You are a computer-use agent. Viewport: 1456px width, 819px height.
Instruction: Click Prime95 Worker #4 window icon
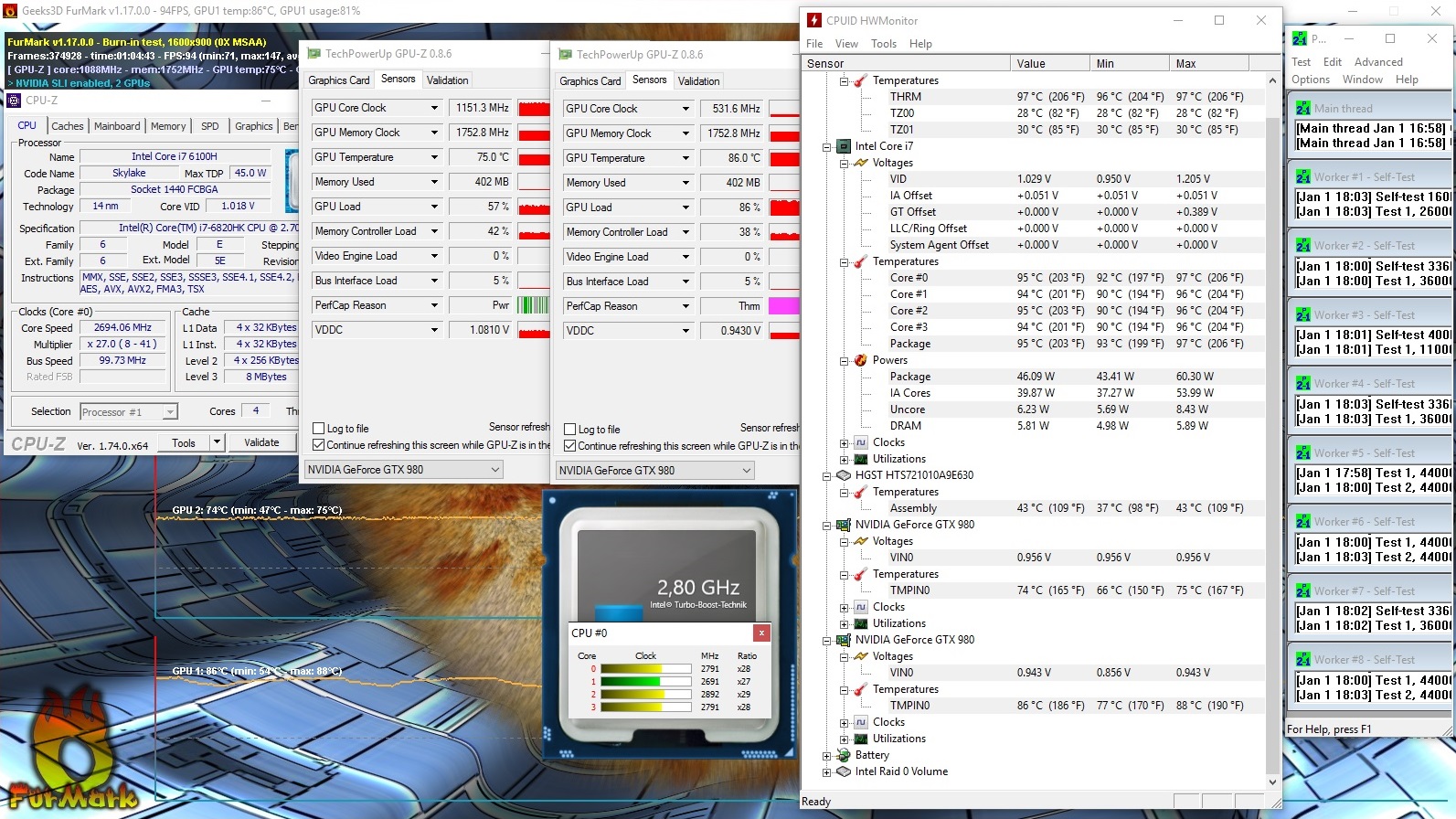tap(1302, 384)
